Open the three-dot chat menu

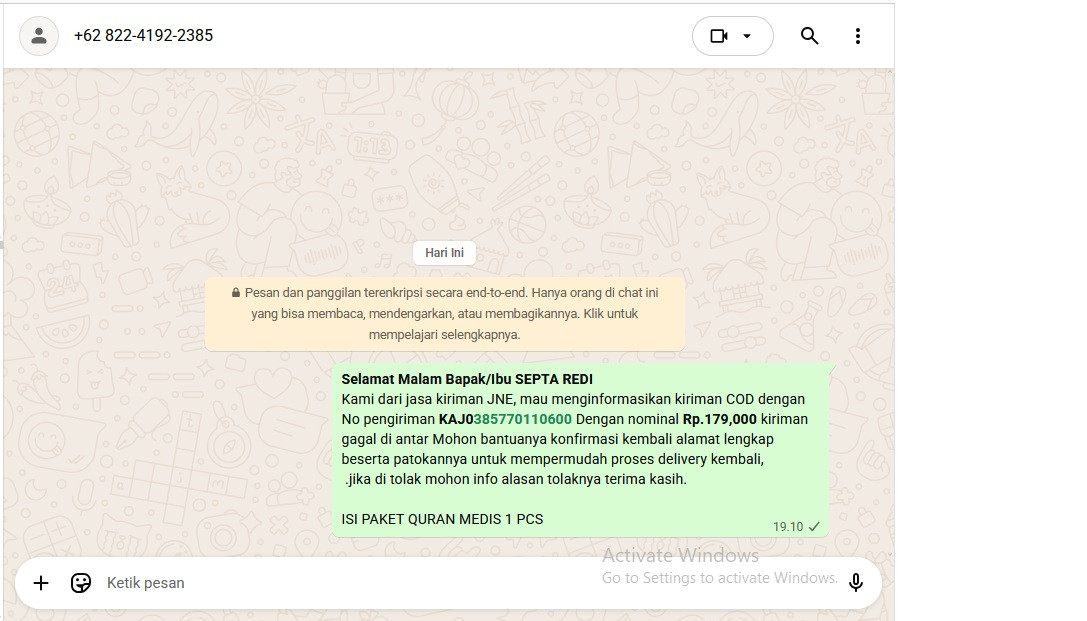pyautogui.click(x=858, y=36)
